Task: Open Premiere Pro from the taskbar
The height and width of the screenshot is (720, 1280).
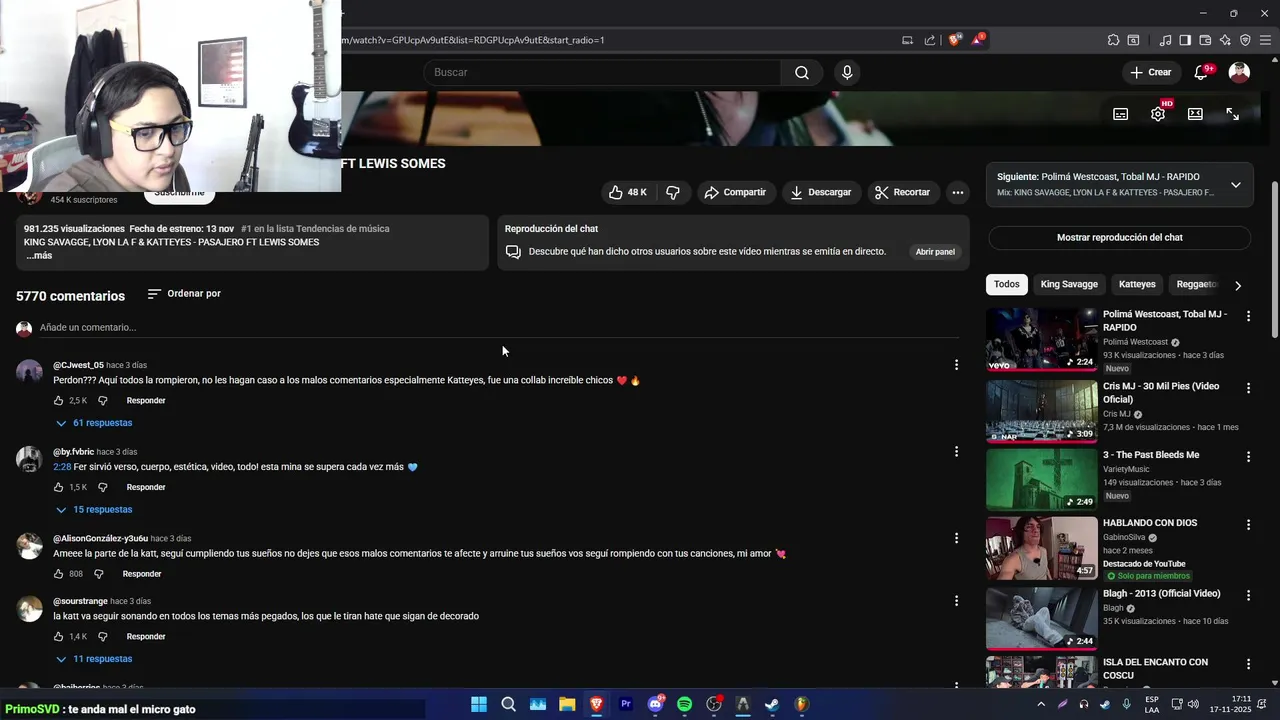Action: point(626,704)
